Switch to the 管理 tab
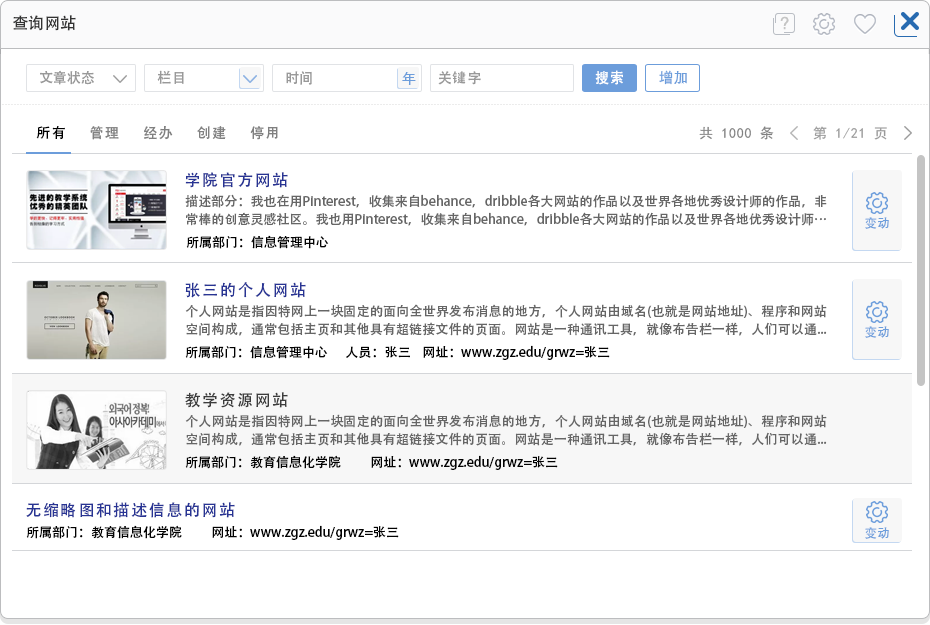This screenshot has height=625, width=930. [104, 133]
